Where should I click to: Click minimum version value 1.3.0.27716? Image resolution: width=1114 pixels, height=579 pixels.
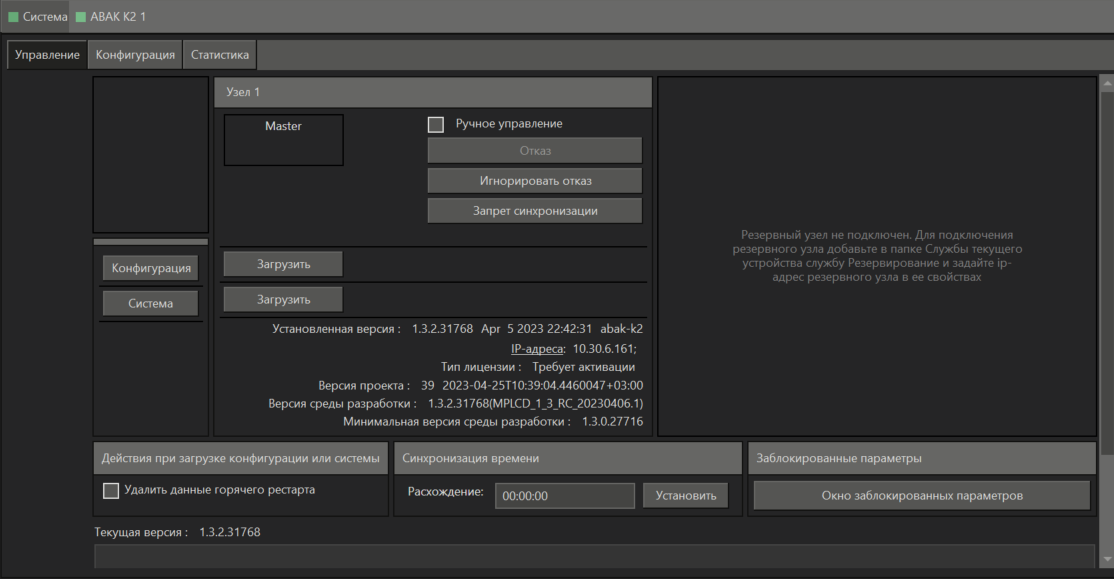612,421
